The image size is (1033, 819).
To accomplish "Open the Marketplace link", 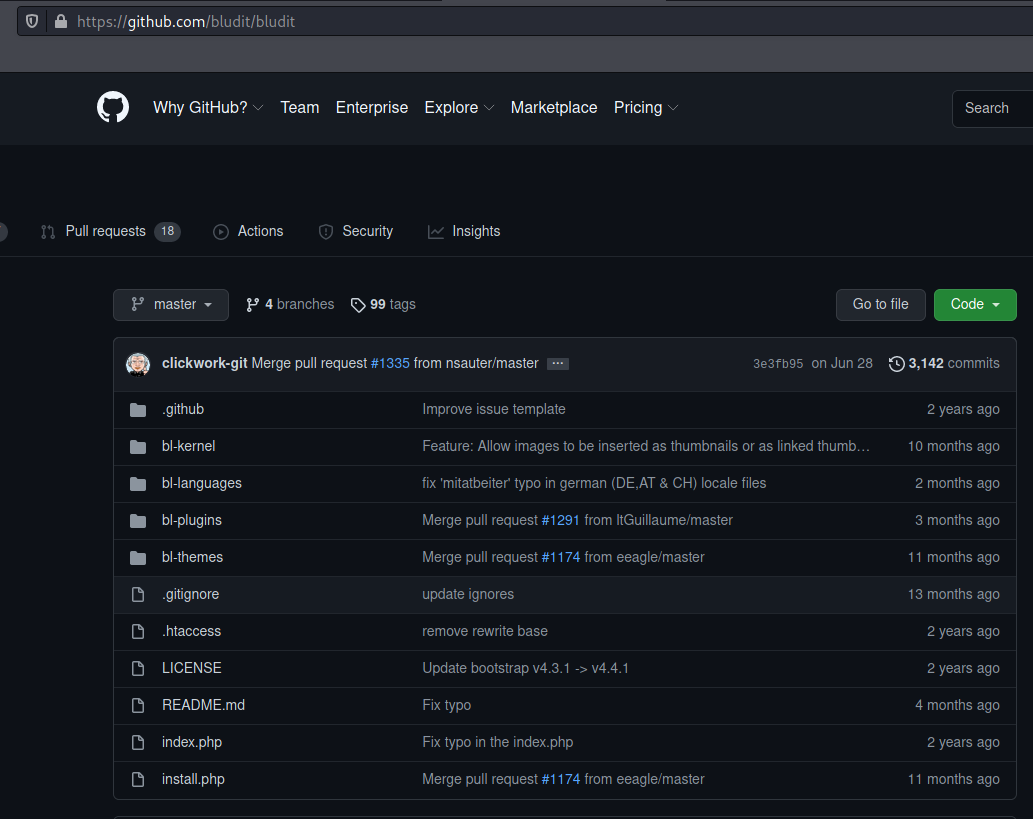I will (554, 107).
